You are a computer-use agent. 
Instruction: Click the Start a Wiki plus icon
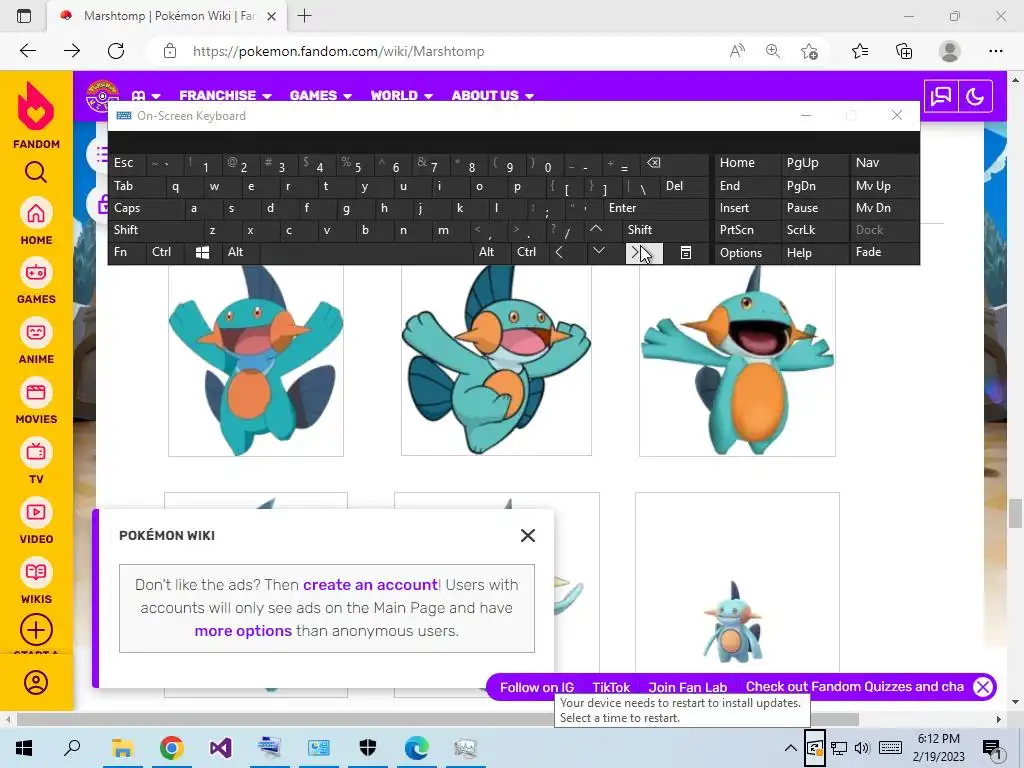pyautogui.click(x=36, y=630)
